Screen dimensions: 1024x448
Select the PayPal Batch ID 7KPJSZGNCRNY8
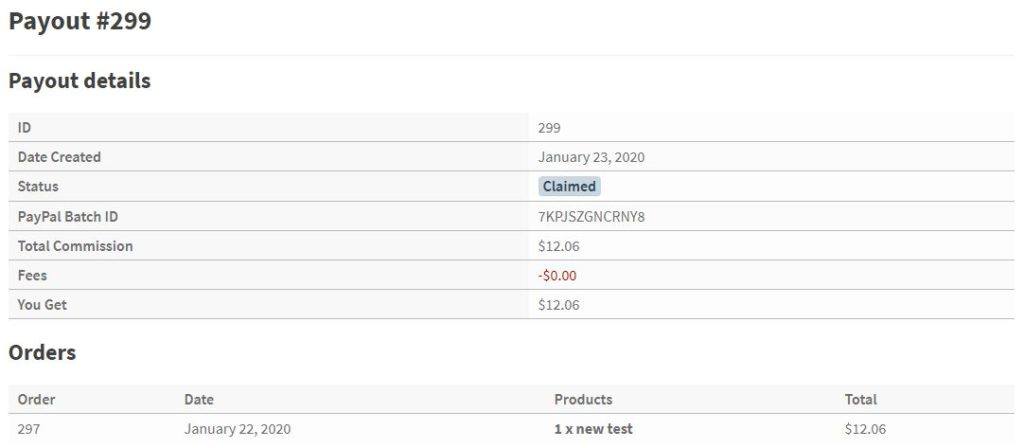coord(591,217)
